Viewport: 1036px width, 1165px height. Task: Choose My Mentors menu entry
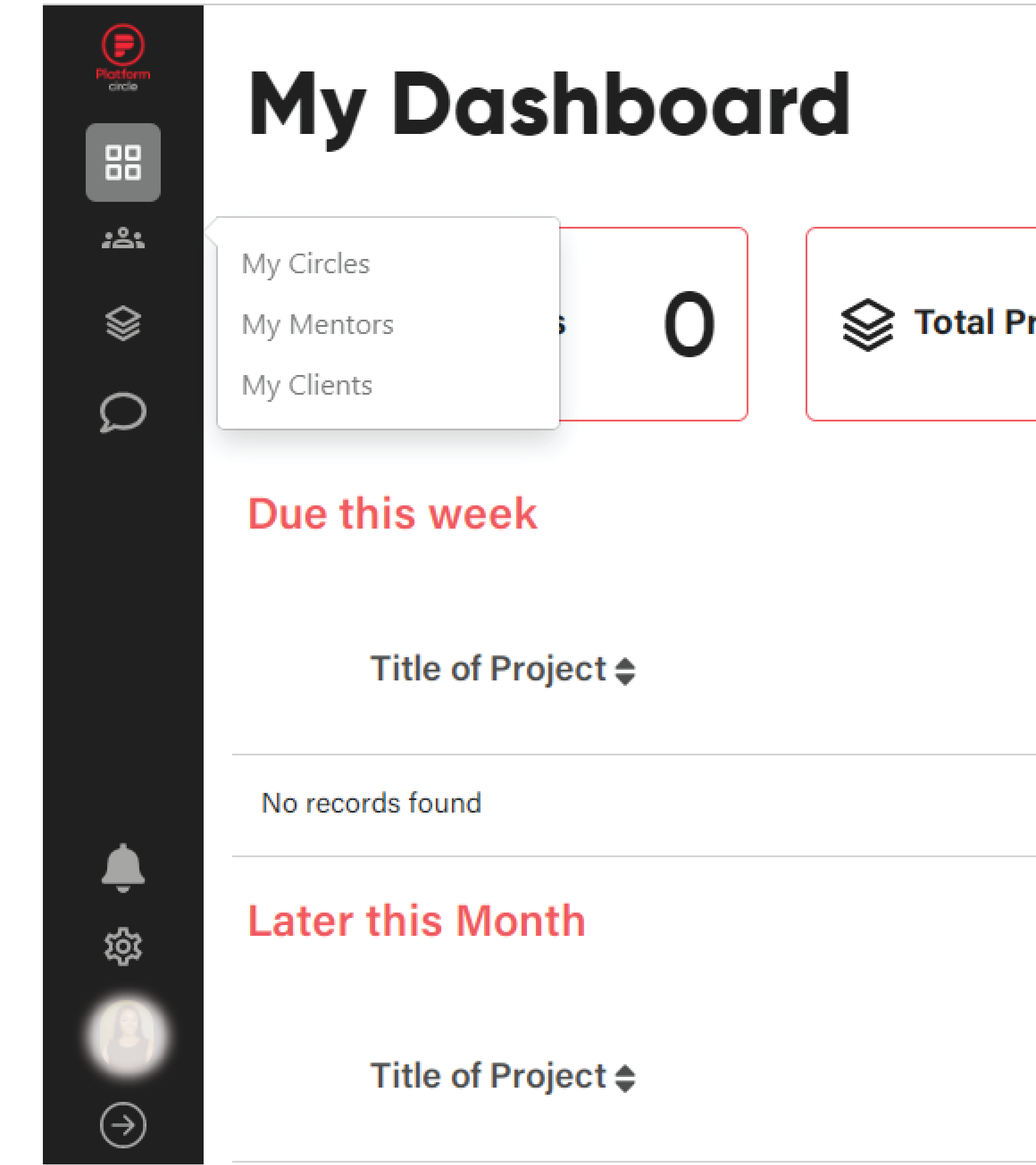tap(317, 325)
